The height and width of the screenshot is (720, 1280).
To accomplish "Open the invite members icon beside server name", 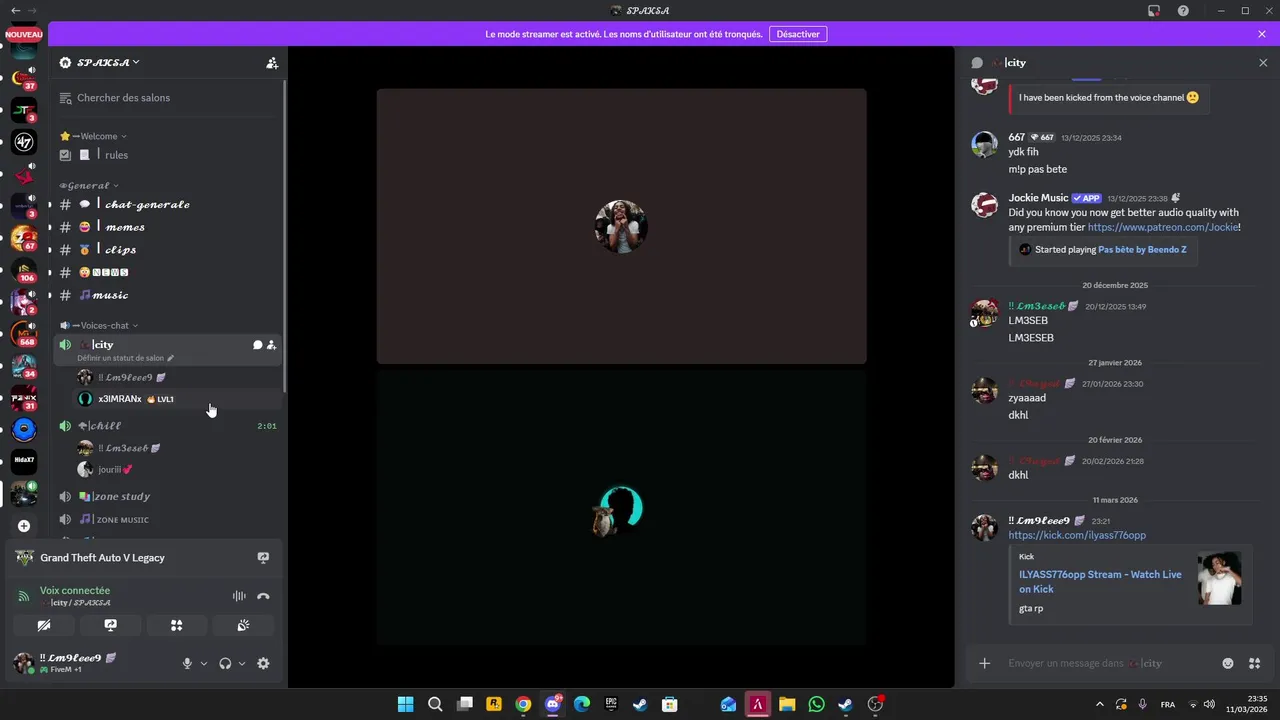I will 272,63.
